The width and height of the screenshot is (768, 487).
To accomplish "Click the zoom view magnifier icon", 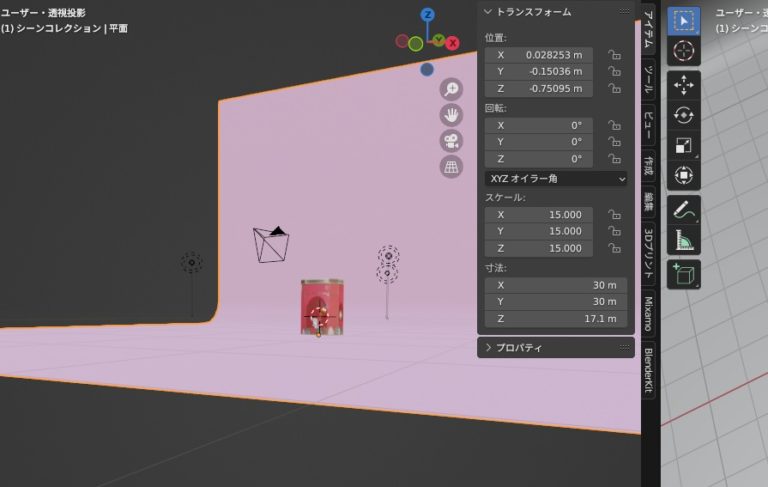I will point(451,89).
